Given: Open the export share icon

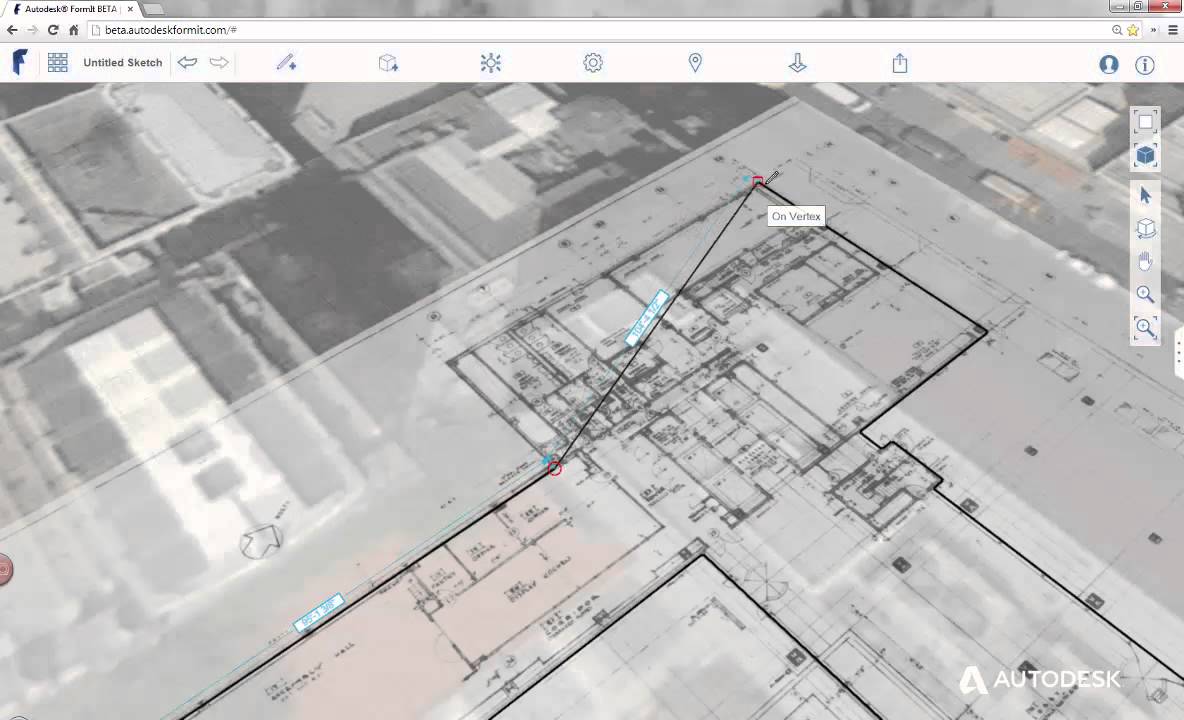Looking at the screenshot, I should pos(899,63).
